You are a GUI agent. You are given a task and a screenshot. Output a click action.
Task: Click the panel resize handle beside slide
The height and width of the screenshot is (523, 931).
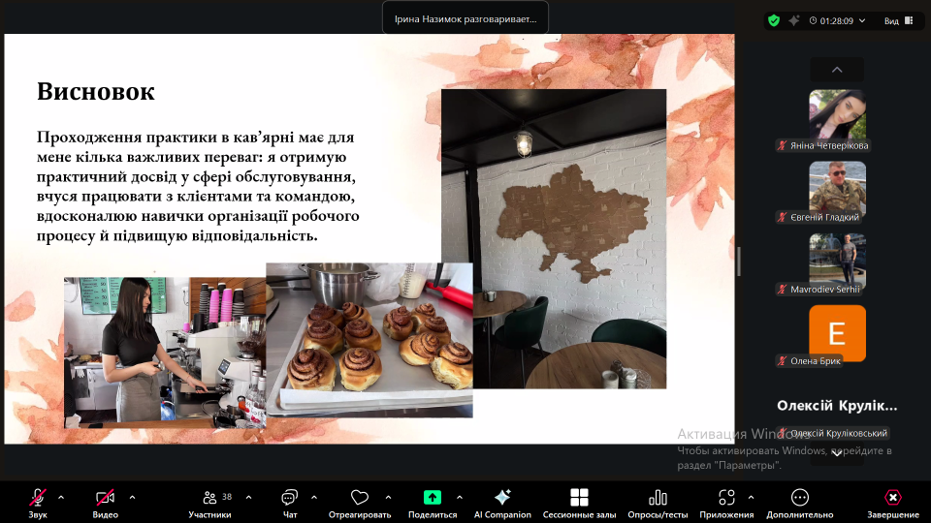click(x=739, y=261)
